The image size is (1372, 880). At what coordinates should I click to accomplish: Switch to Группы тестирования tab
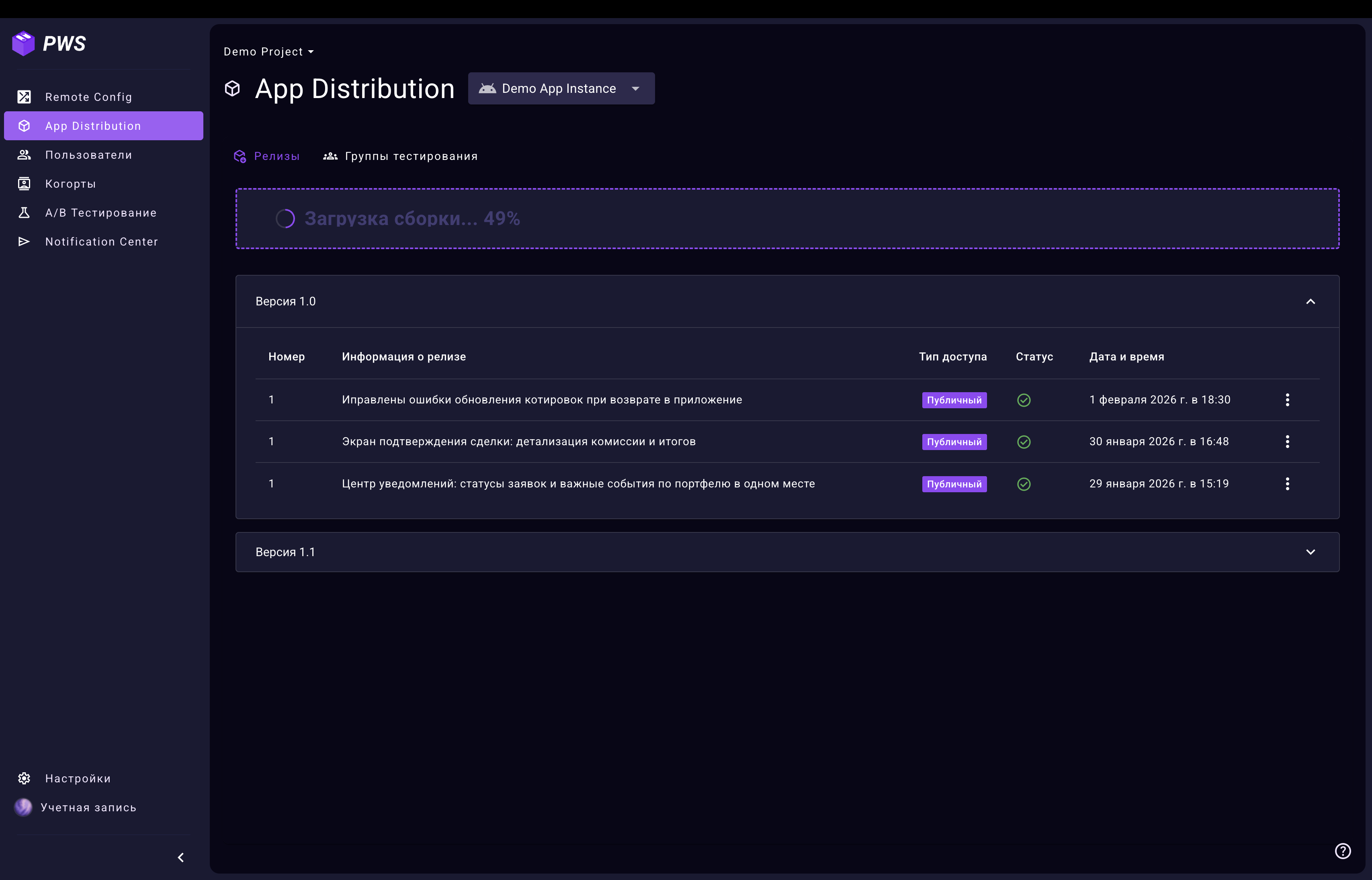[x=401, y=156]
